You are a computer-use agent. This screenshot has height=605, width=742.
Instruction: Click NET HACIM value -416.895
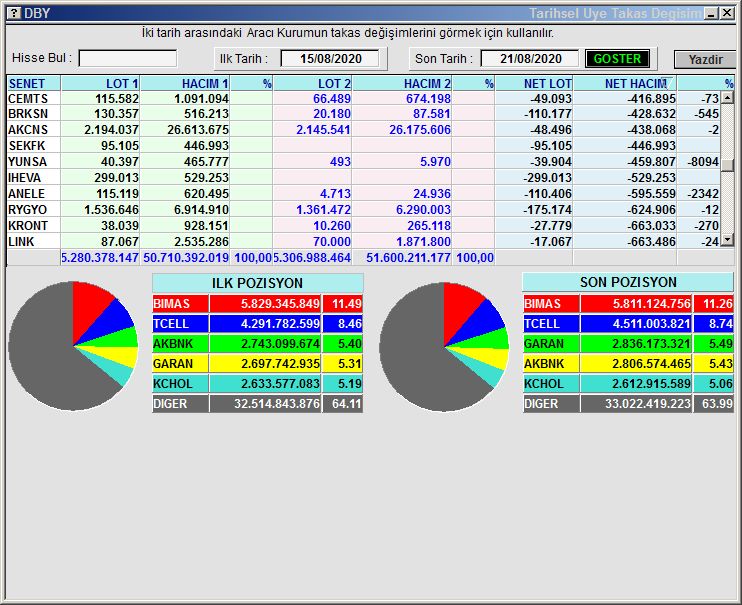tap(651, 98)
